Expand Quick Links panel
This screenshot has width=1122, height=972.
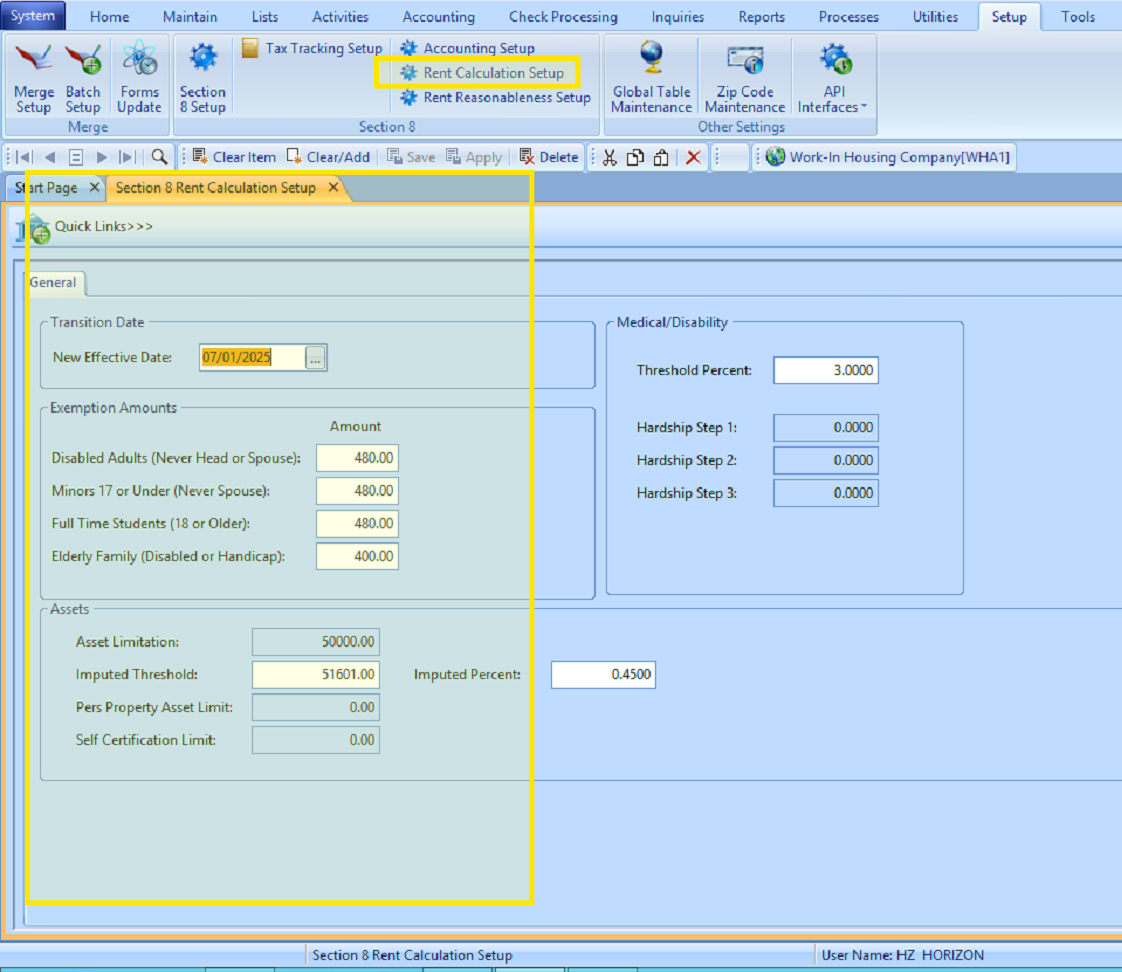[x=103, y=226]
